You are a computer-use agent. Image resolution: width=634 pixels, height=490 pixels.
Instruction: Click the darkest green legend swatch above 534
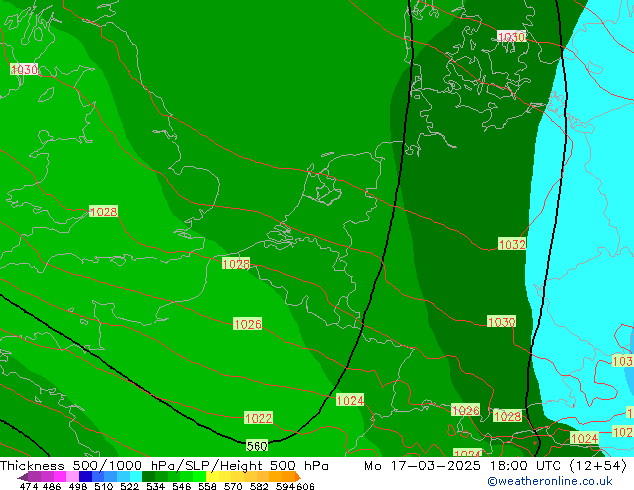pos(148,477)
